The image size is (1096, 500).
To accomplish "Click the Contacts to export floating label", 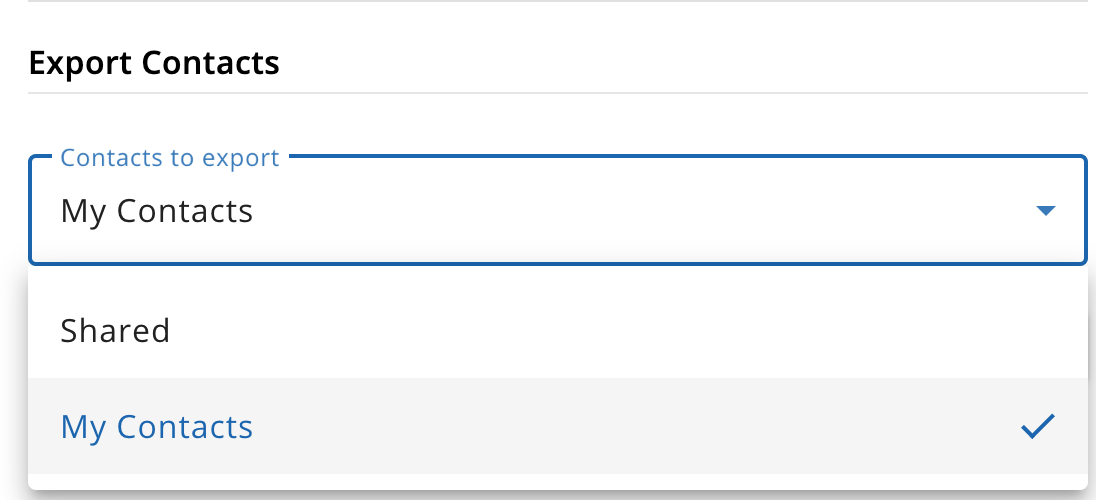I will point(170,158).
